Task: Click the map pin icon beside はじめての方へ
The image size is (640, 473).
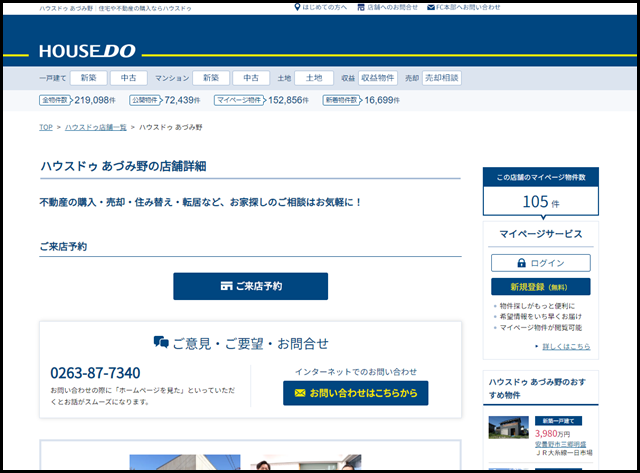Action: pos(297,7)
